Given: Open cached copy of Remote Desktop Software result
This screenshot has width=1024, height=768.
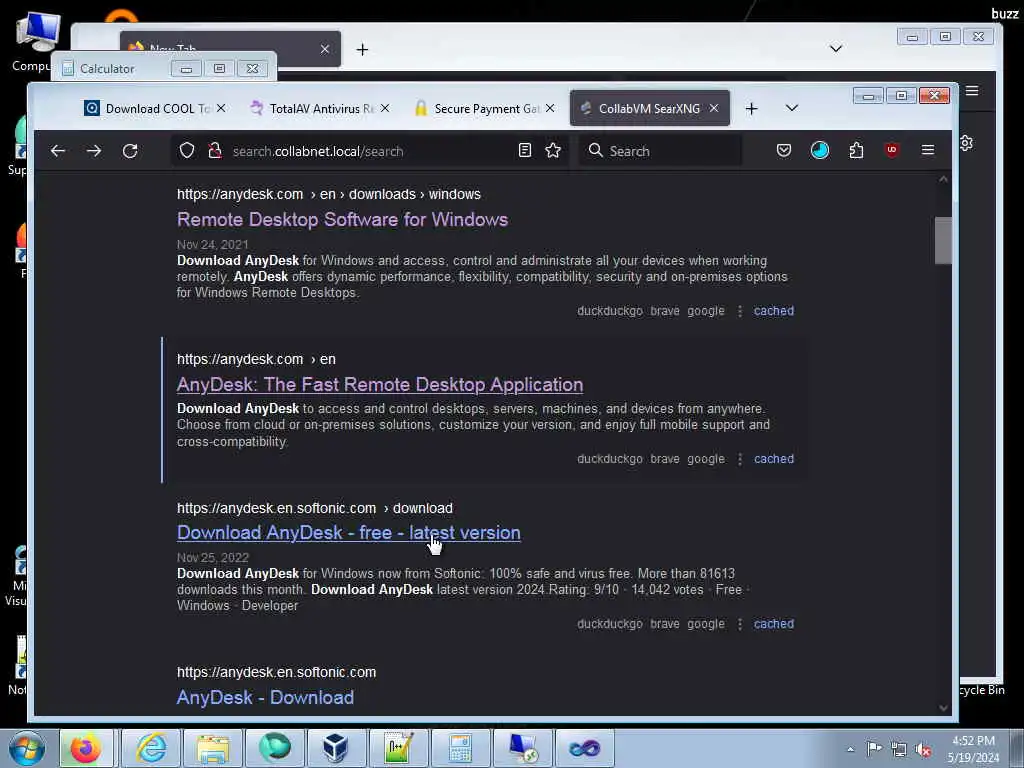Looking at the screenshot, I should [x=774, y=311].
